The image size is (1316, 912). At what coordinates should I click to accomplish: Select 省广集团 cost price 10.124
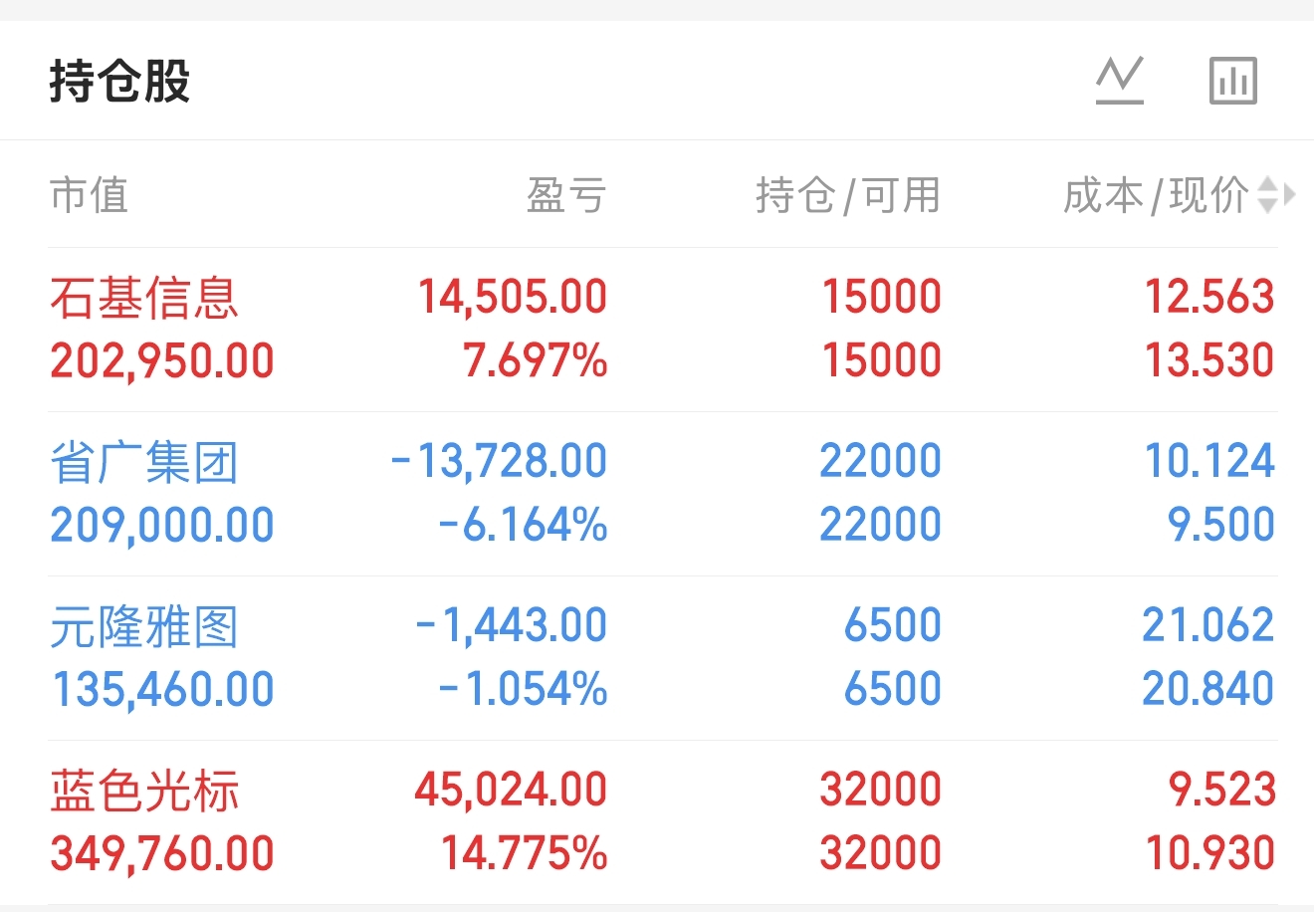point(1208,462)
